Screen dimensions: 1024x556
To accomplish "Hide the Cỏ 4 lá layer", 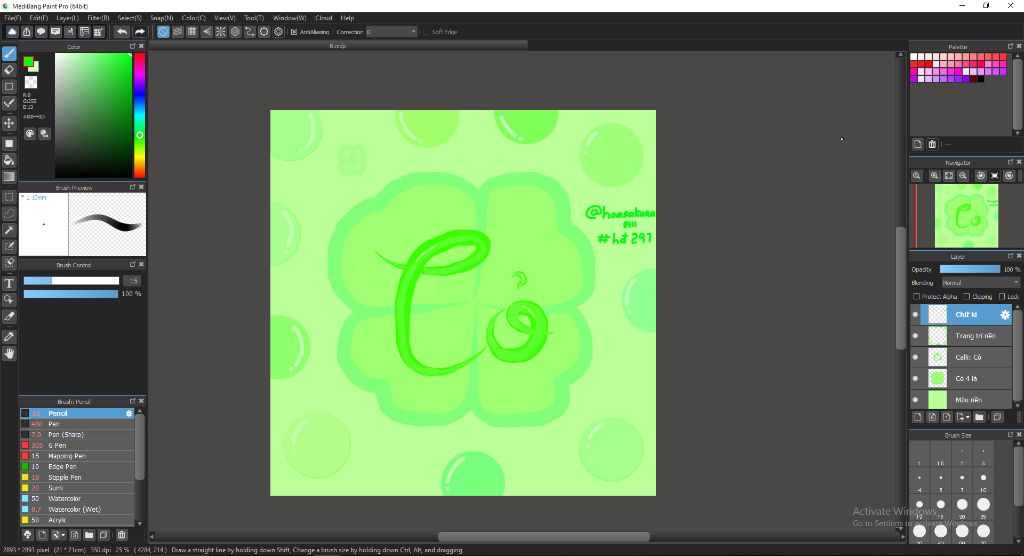I will click(915, 378).
